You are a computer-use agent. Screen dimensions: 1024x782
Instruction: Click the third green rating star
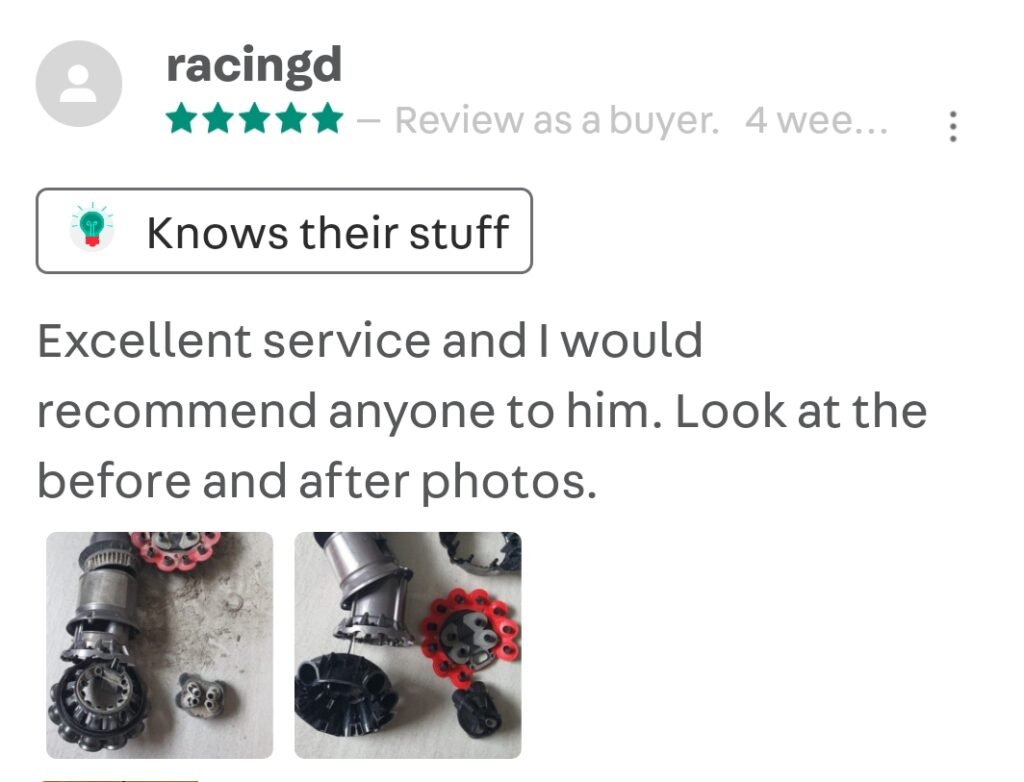pyautogui.click(x=254, y=120)
